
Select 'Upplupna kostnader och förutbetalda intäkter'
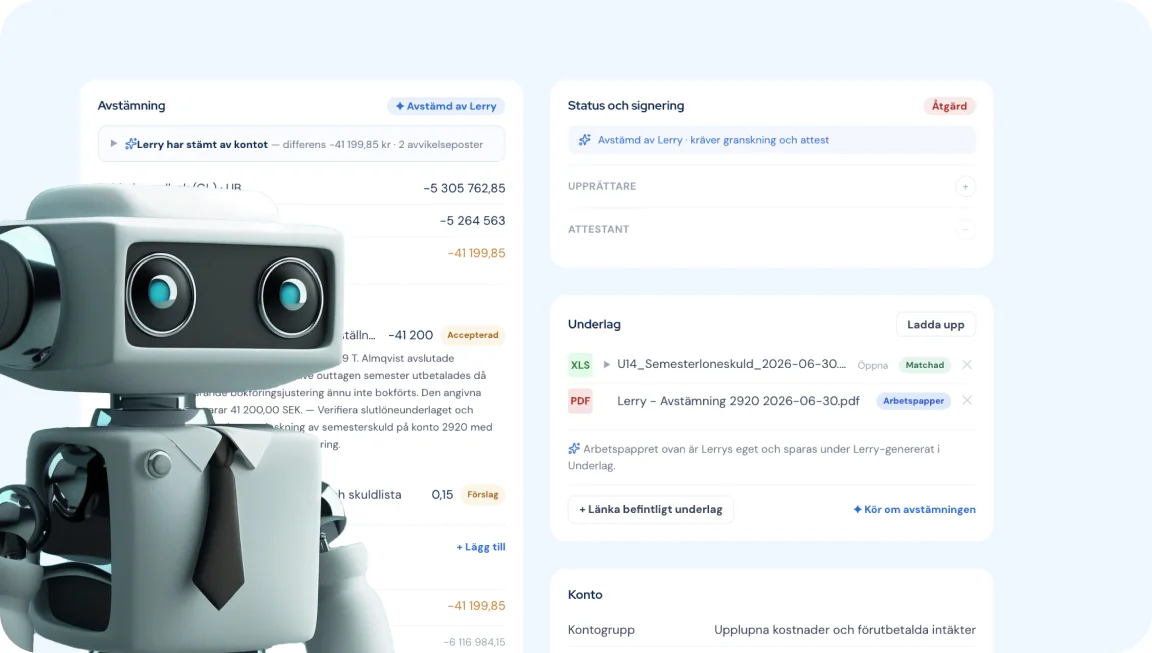click(x=845, y=629)
